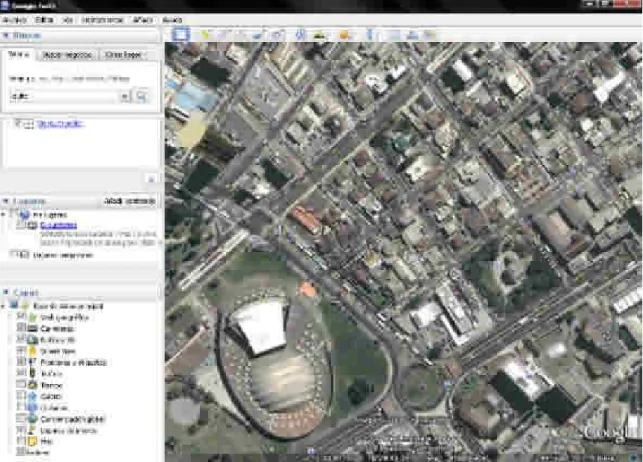Open the search history dropdown arrow

point(125,96)
